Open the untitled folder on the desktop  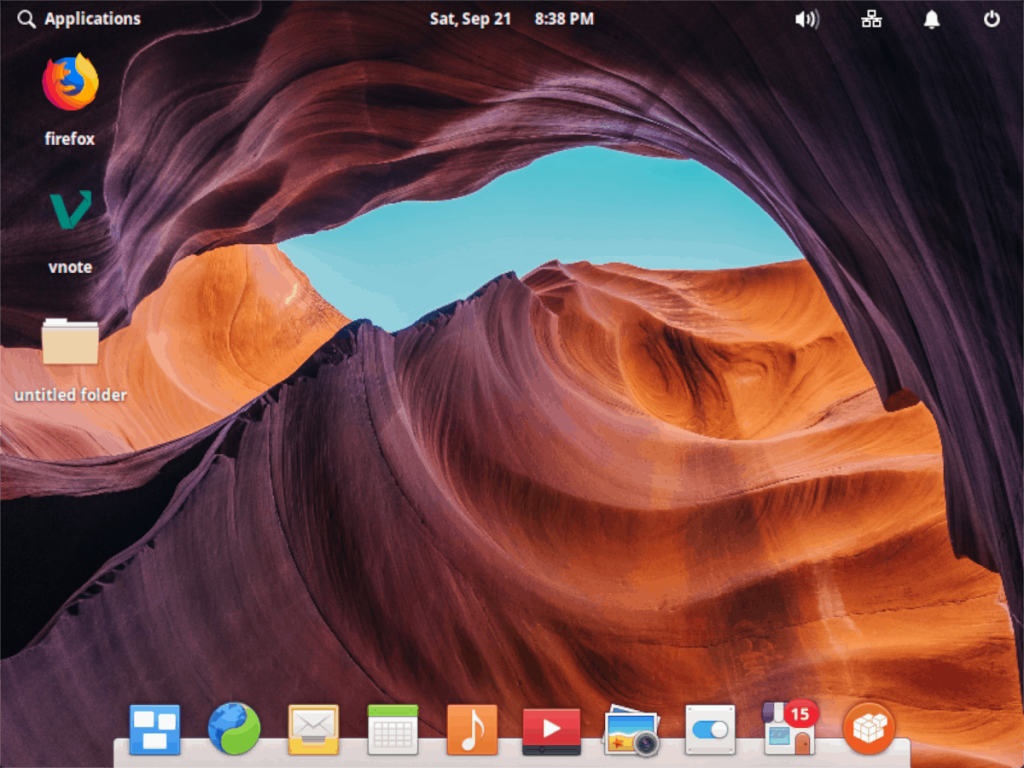click(68, 340)
